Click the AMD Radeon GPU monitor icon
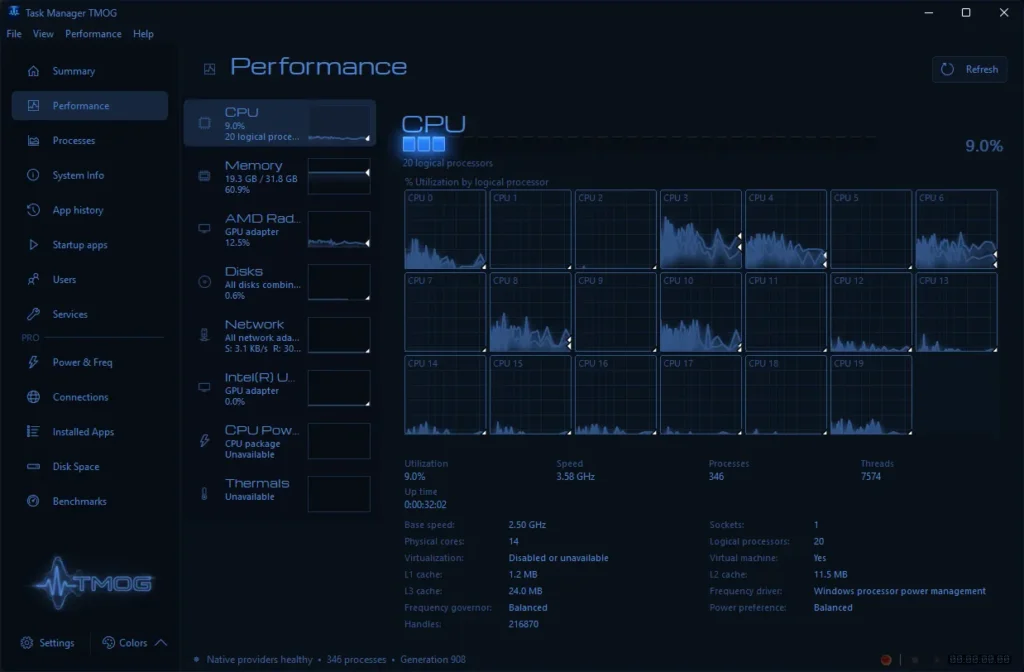The height and width of the screenshot is (672, 1024). (204, 229)
